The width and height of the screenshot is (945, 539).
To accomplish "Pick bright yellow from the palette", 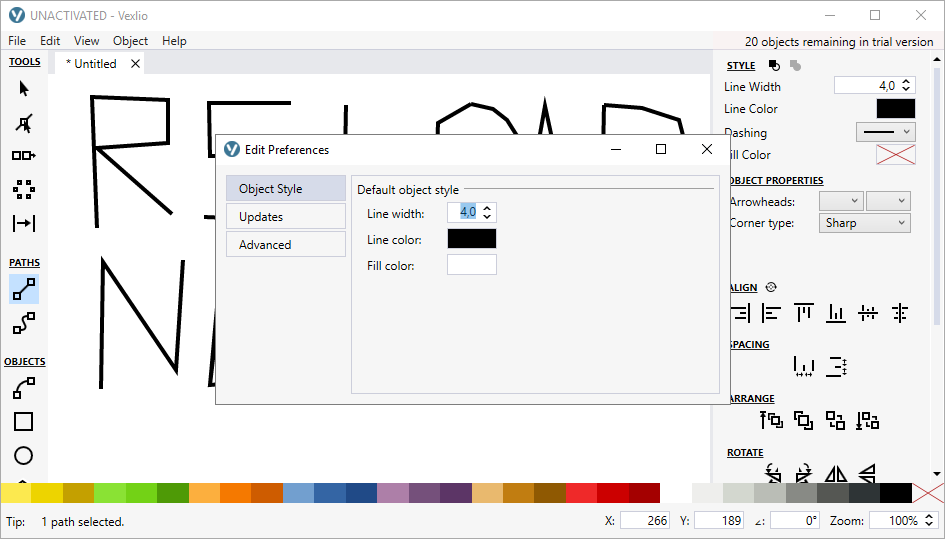I will click(16, 493).
